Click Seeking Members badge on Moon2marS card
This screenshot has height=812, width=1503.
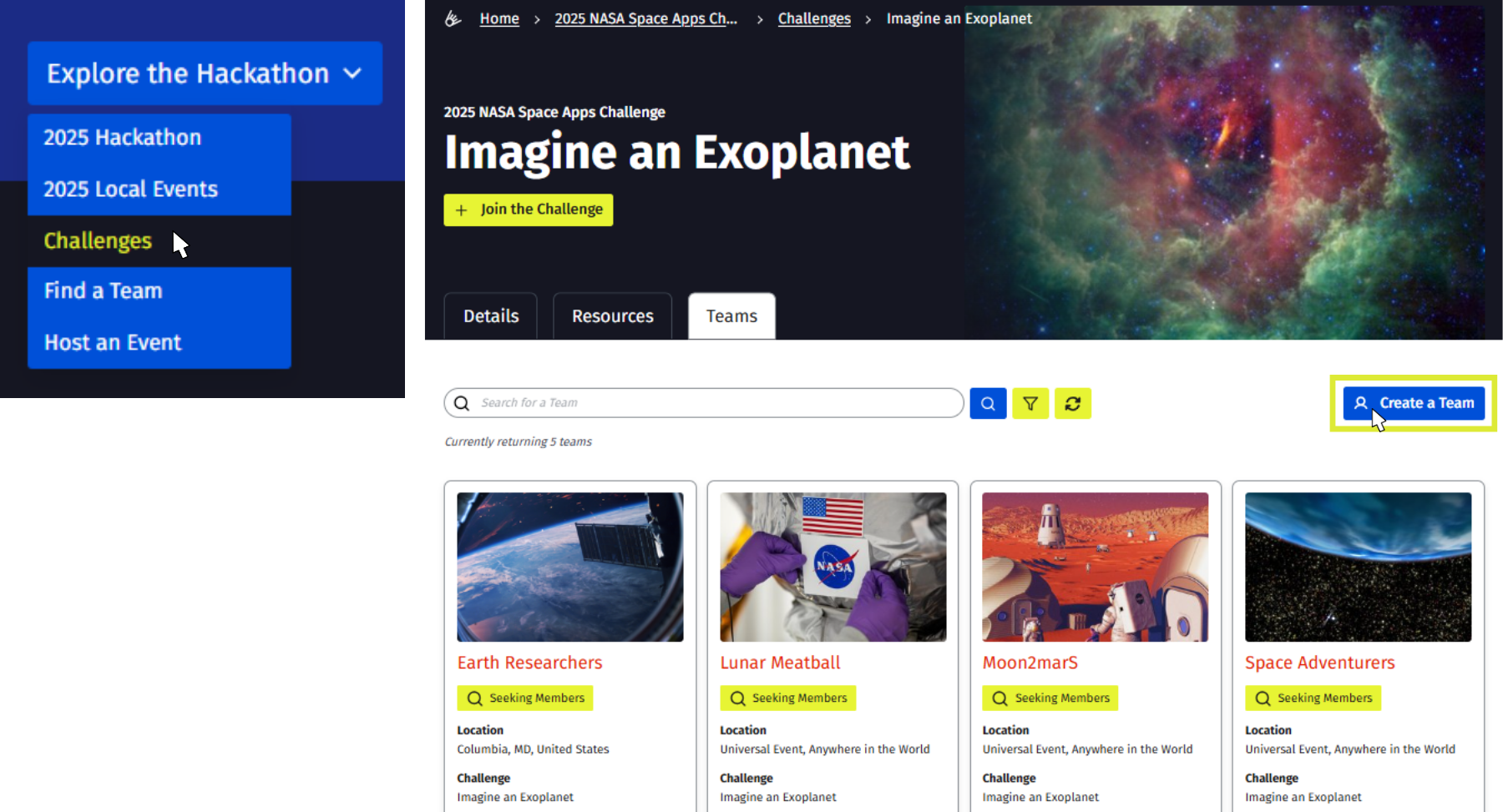(1050, 698)
